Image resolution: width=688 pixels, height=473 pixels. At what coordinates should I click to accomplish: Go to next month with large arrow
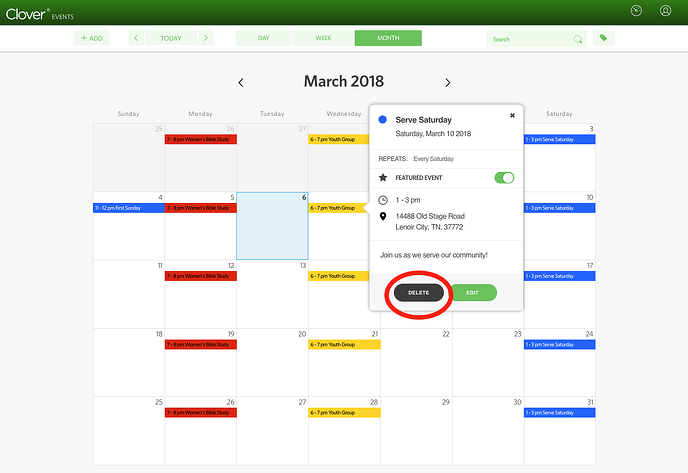coord(448,82)
